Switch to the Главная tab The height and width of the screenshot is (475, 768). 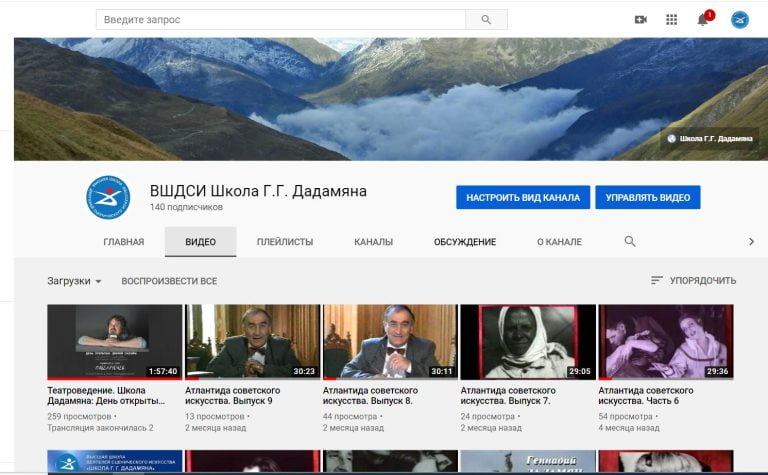pos(123,242)
